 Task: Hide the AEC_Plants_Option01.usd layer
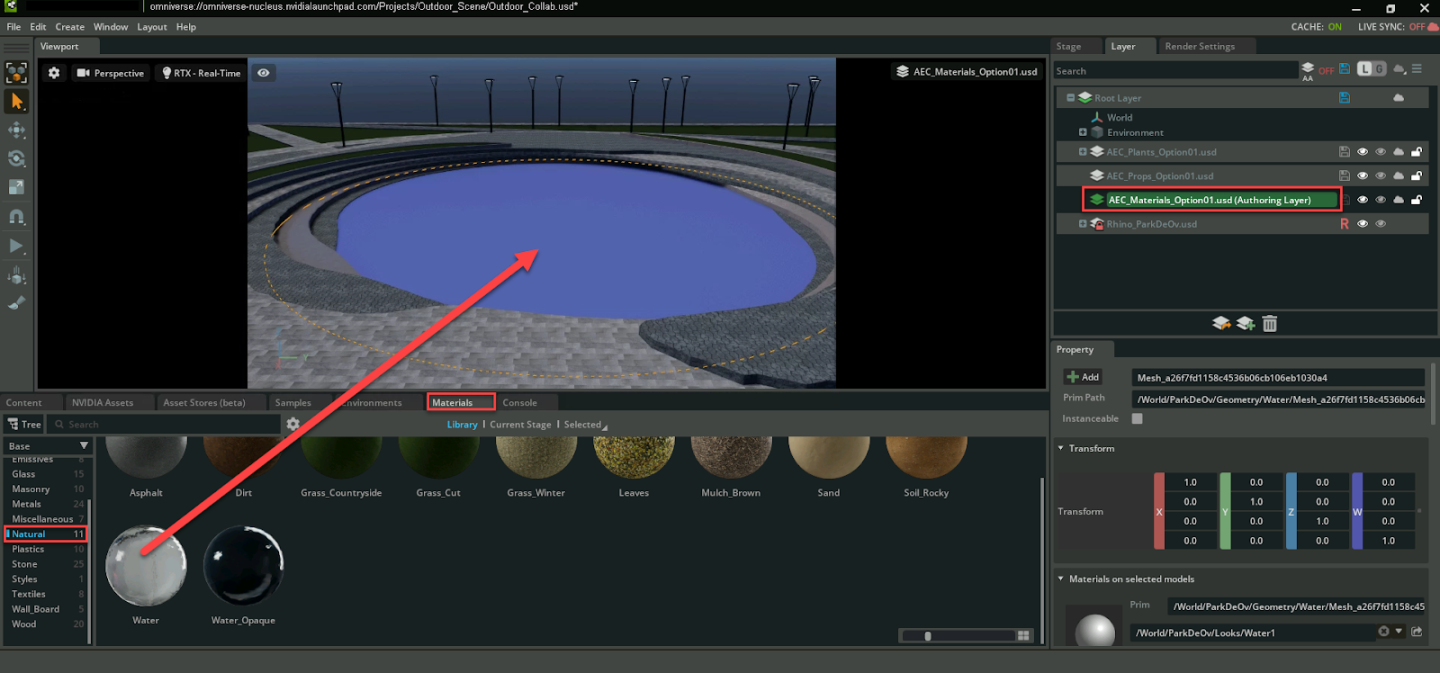point(1362,152)
